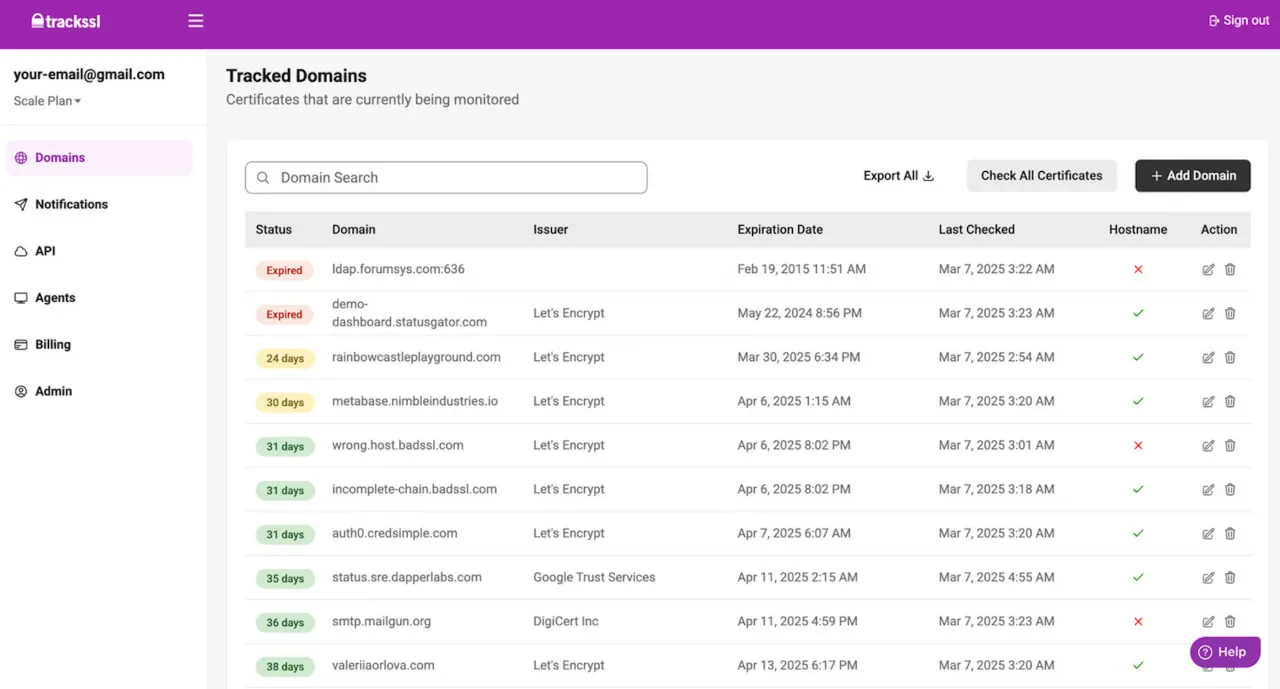Go to the API page

click(45, 251)
